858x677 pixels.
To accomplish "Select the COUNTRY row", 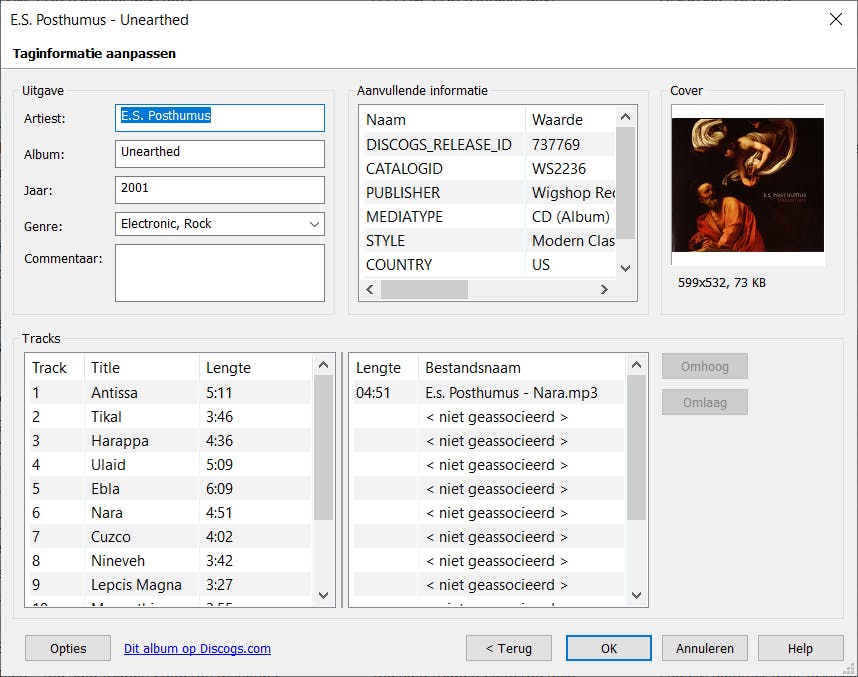I will 488,265.
